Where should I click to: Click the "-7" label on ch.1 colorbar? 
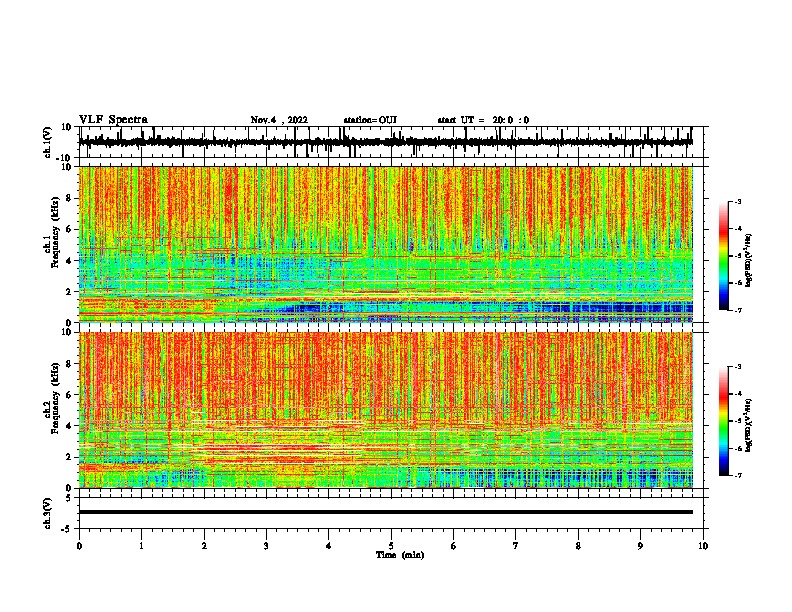click(737, 310)
